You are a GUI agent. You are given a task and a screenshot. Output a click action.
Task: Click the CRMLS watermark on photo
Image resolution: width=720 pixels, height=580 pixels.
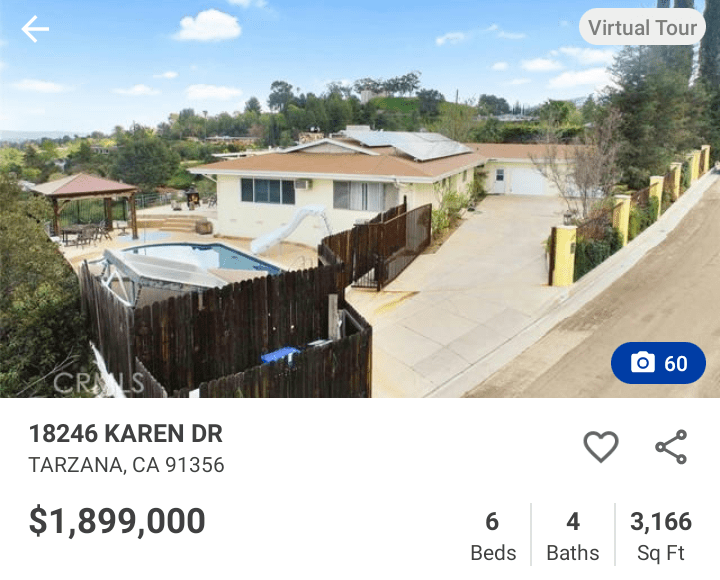coord(99,383)
